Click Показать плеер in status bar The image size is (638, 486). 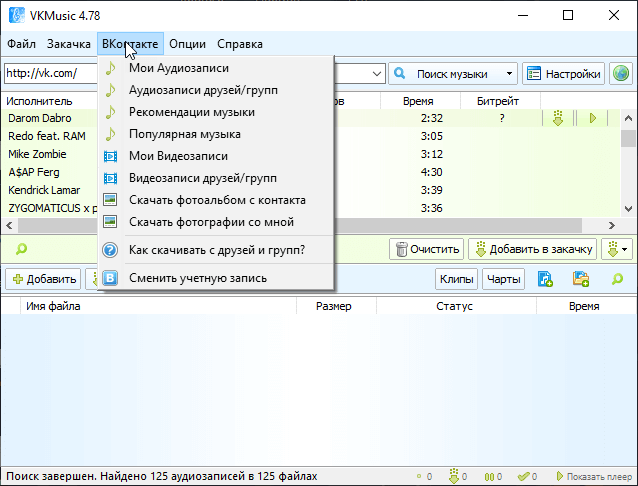pos(594,476)
